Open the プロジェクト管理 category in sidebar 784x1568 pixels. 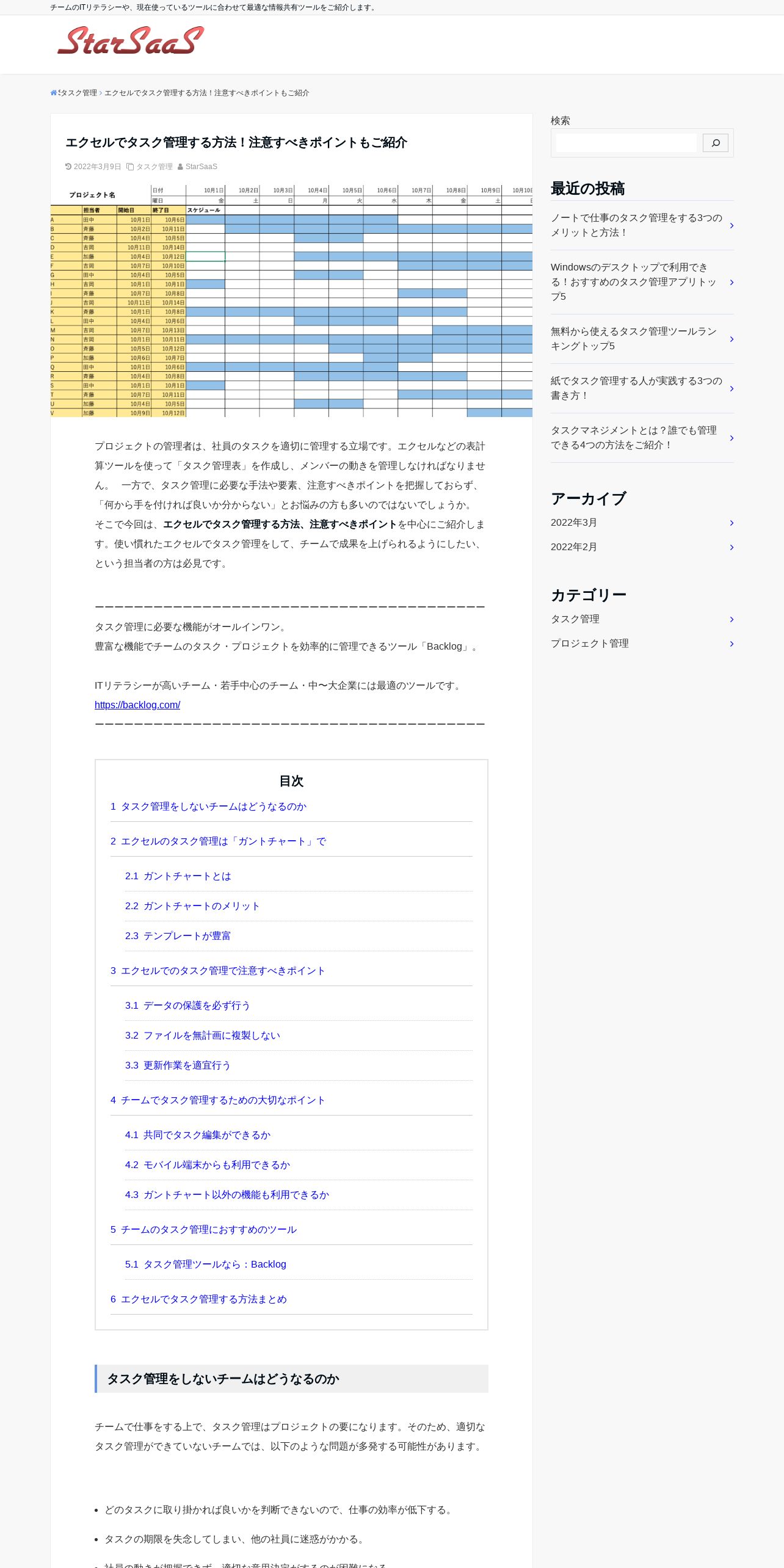click(x=590, y=644)
